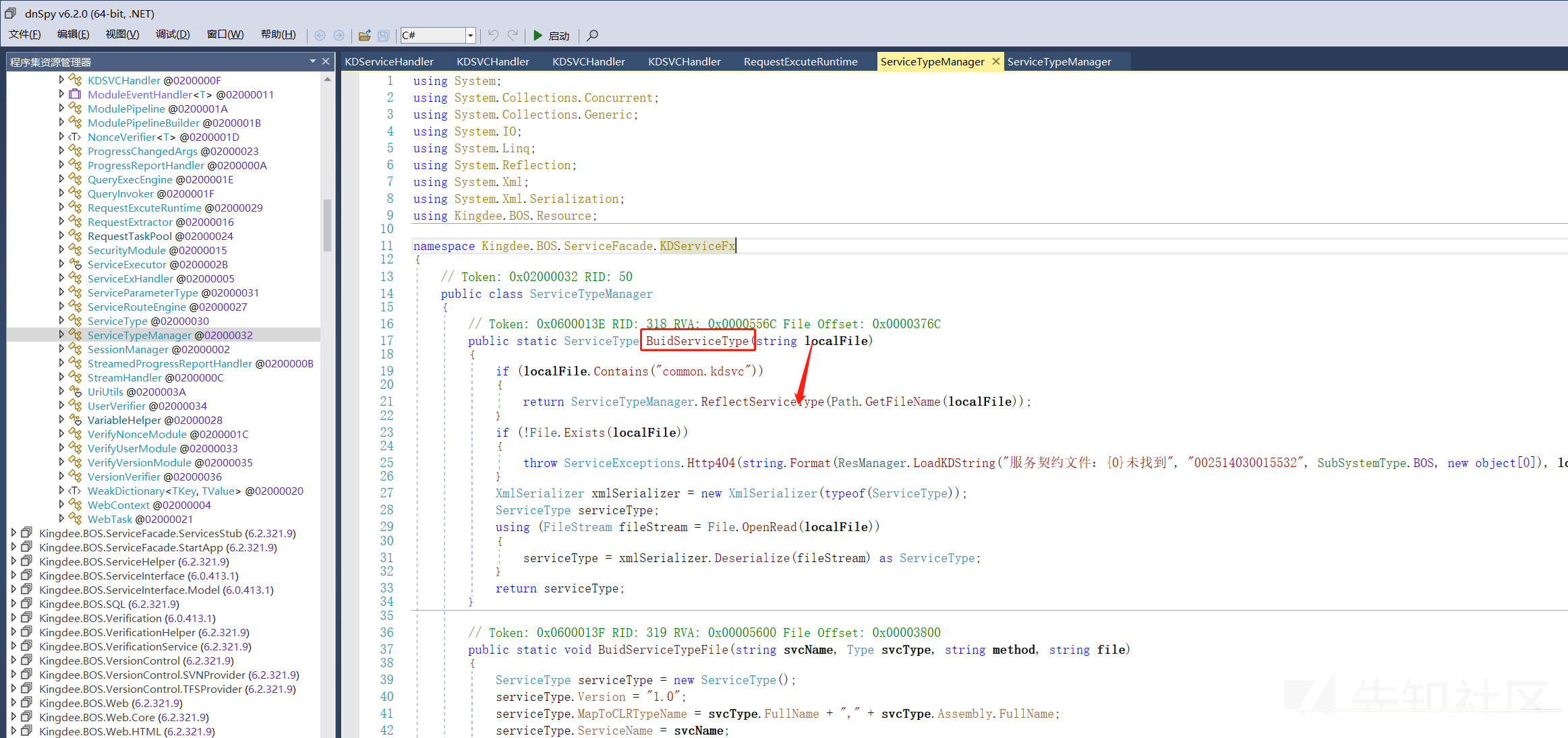Open the C# language dropdown

pyautogui.click(x=471, y=35)
